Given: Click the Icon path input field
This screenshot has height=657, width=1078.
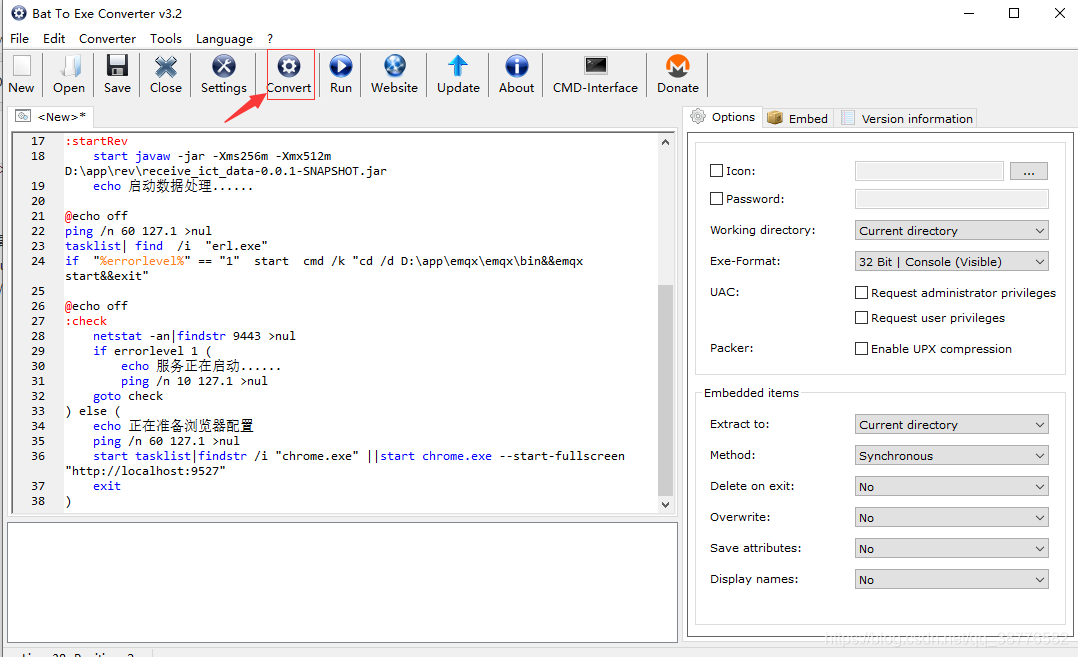Looking at the screenshot, I should pos(929,170).
